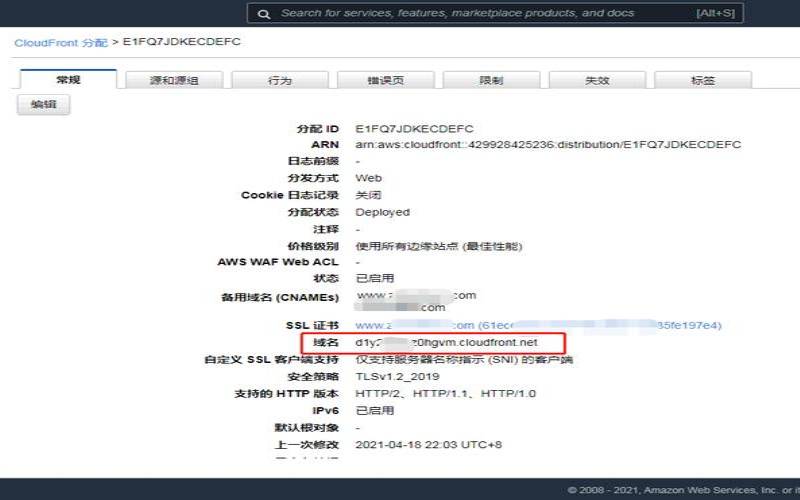Click the cloudfront.net domain name value
The height and width of the screenshot is (500, 800).
pyautogui.click(x=446, y=342)
